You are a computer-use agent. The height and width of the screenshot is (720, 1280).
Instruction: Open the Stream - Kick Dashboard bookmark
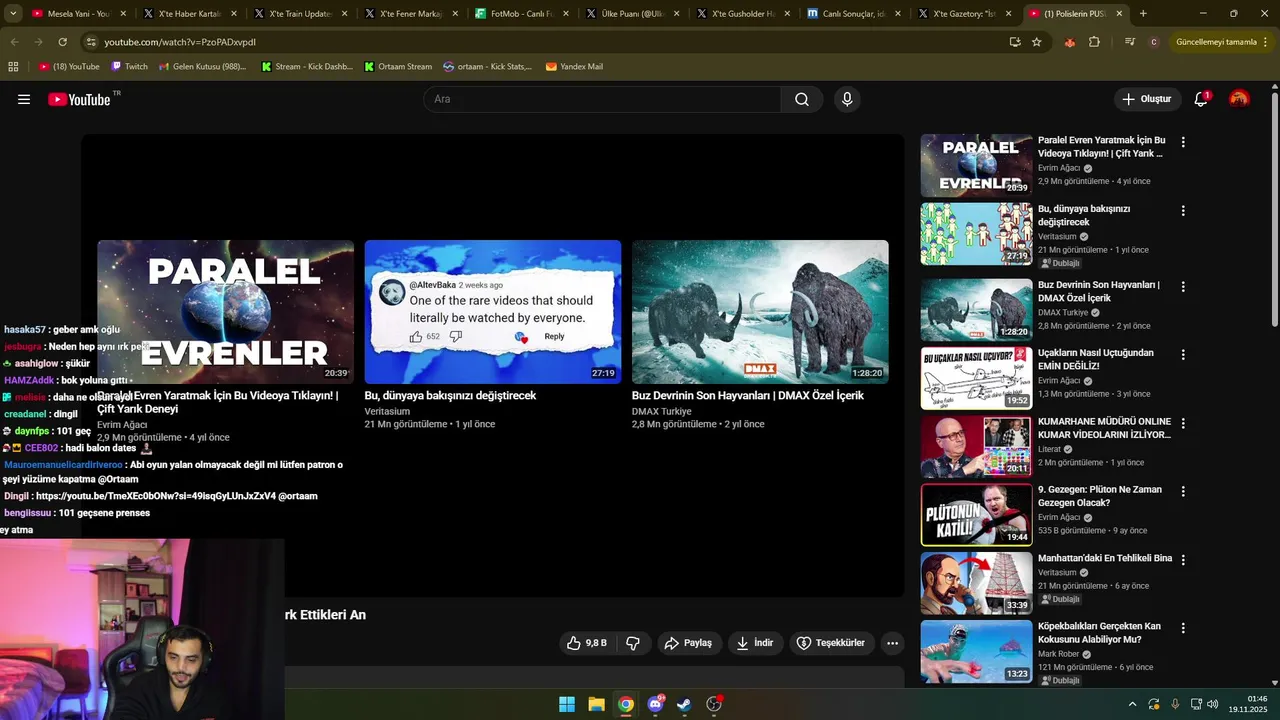pyautogui.click(x=307, y=66)
